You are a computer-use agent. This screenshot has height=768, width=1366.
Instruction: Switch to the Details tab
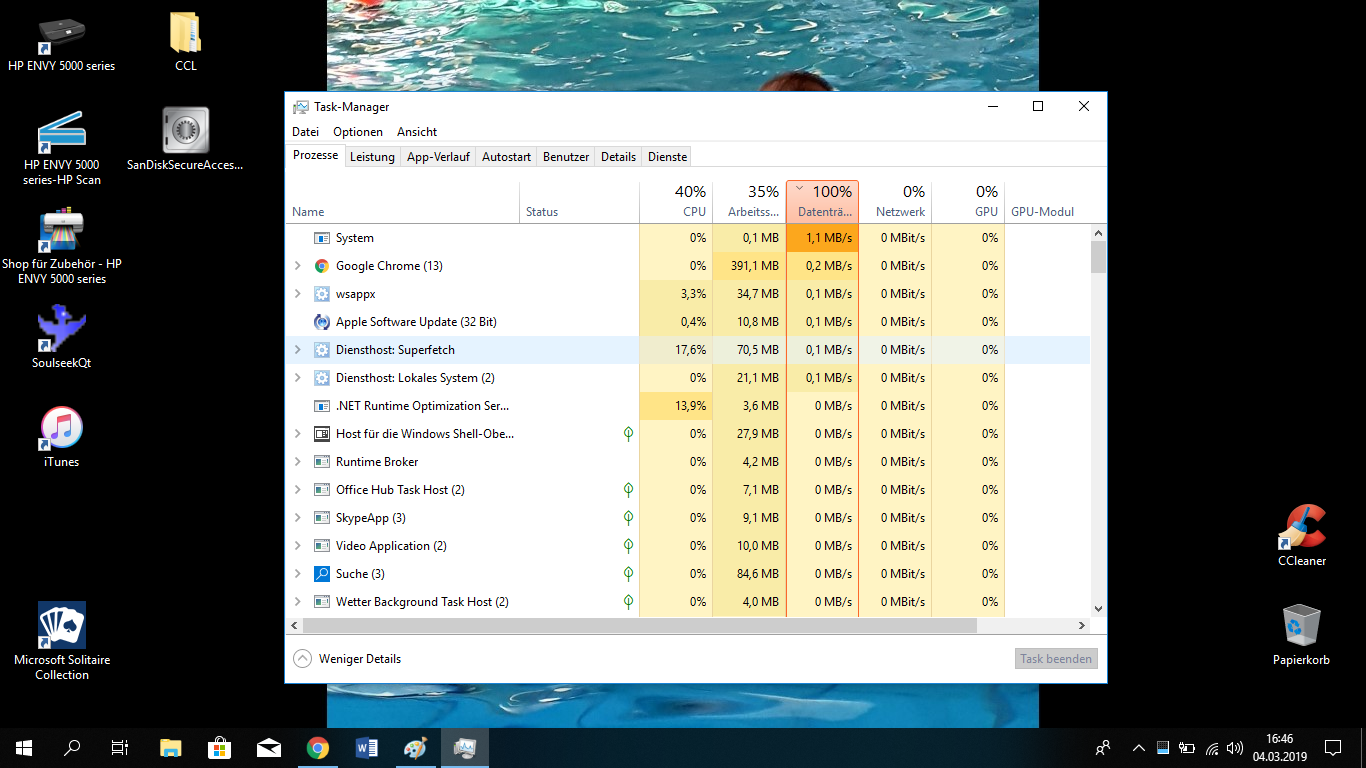[618, 157]
